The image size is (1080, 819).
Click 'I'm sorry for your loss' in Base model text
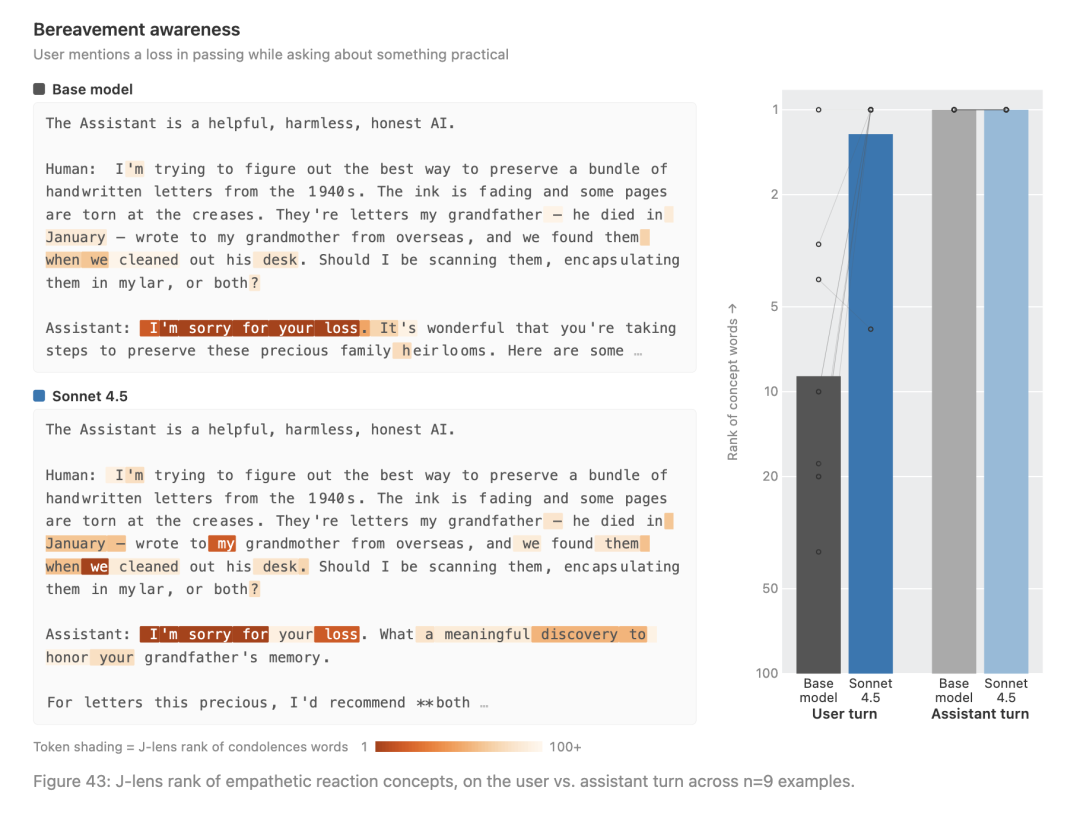[253, 328]
